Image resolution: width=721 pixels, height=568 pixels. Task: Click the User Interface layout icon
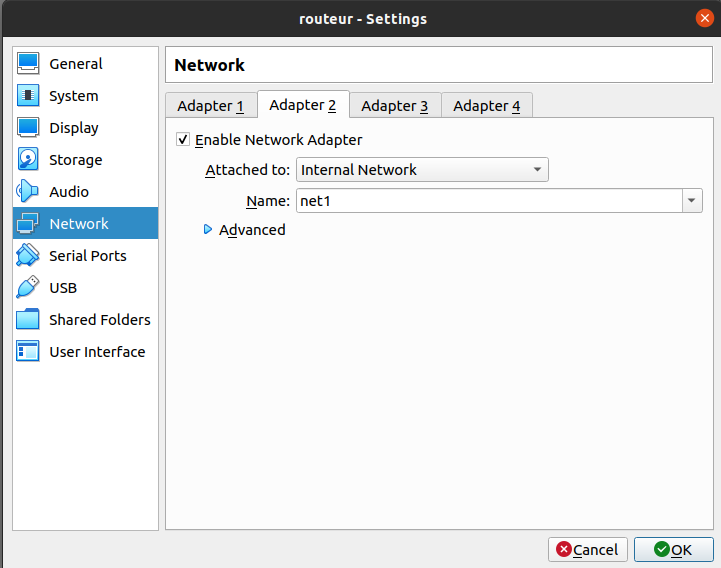(x=29, y=352)
